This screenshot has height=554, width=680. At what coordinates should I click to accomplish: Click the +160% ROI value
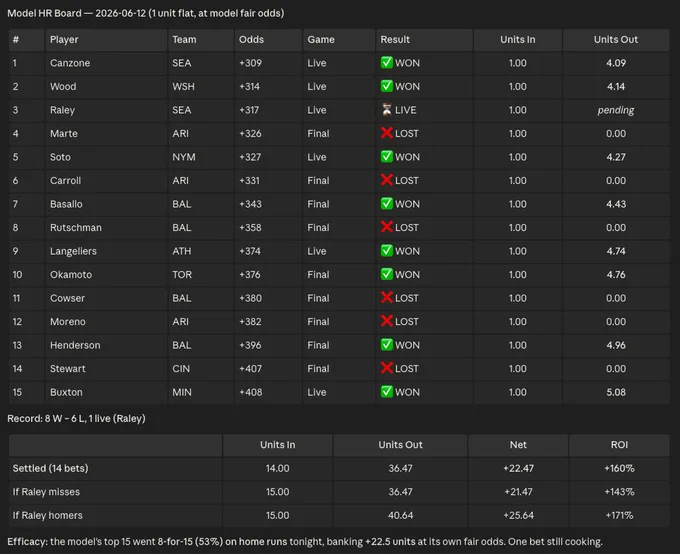[x=619, y=469]
